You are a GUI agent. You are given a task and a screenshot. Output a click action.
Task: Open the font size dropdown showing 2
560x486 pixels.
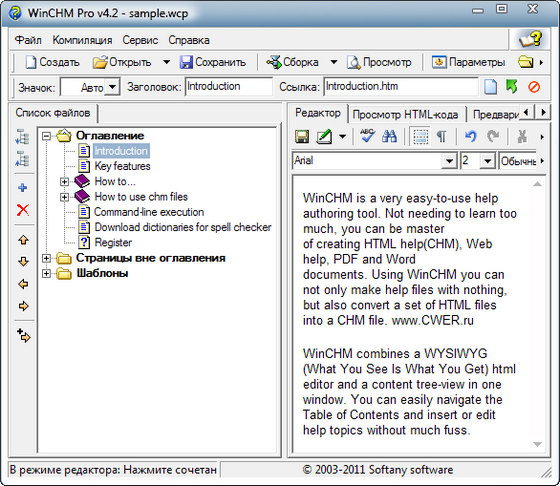tap(488, 161)
